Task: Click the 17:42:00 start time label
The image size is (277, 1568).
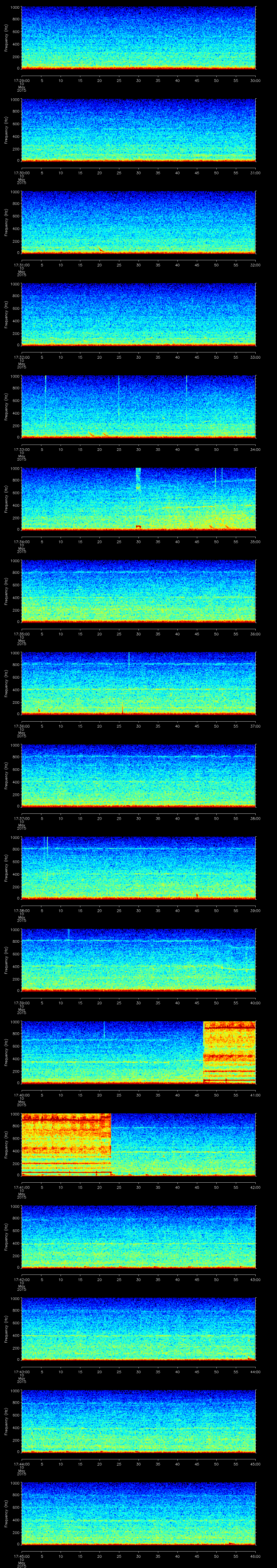Action: (x=21, y=1279)
